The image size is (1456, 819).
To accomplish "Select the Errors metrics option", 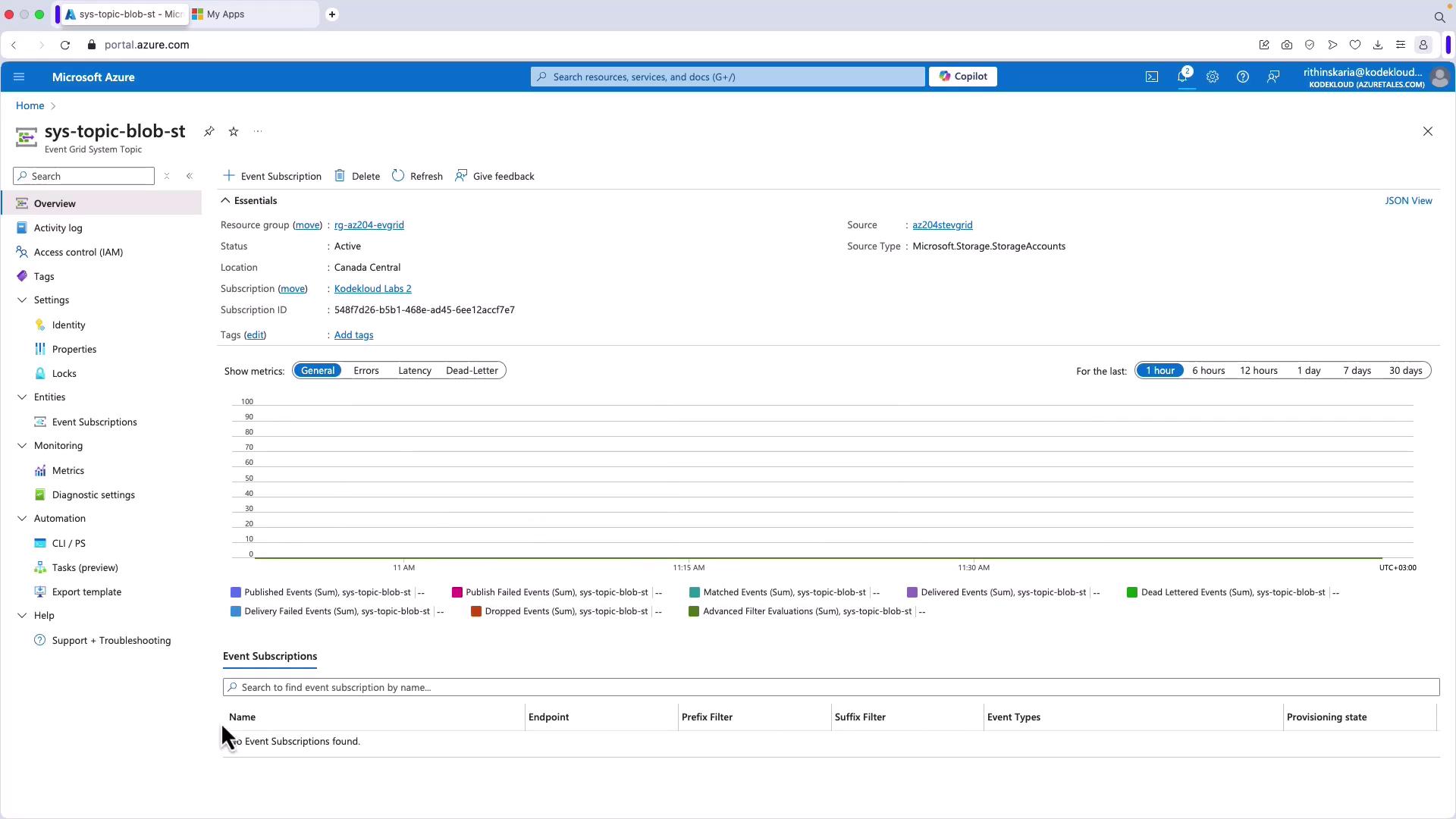I will click(366, 371).
